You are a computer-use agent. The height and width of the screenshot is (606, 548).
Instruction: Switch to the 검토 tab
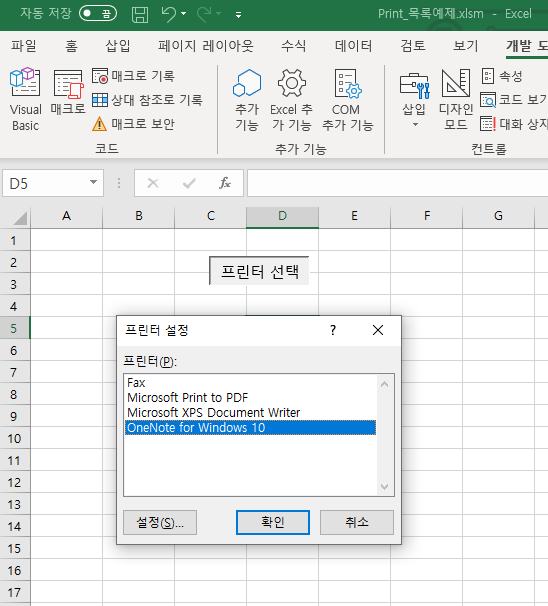413,46
